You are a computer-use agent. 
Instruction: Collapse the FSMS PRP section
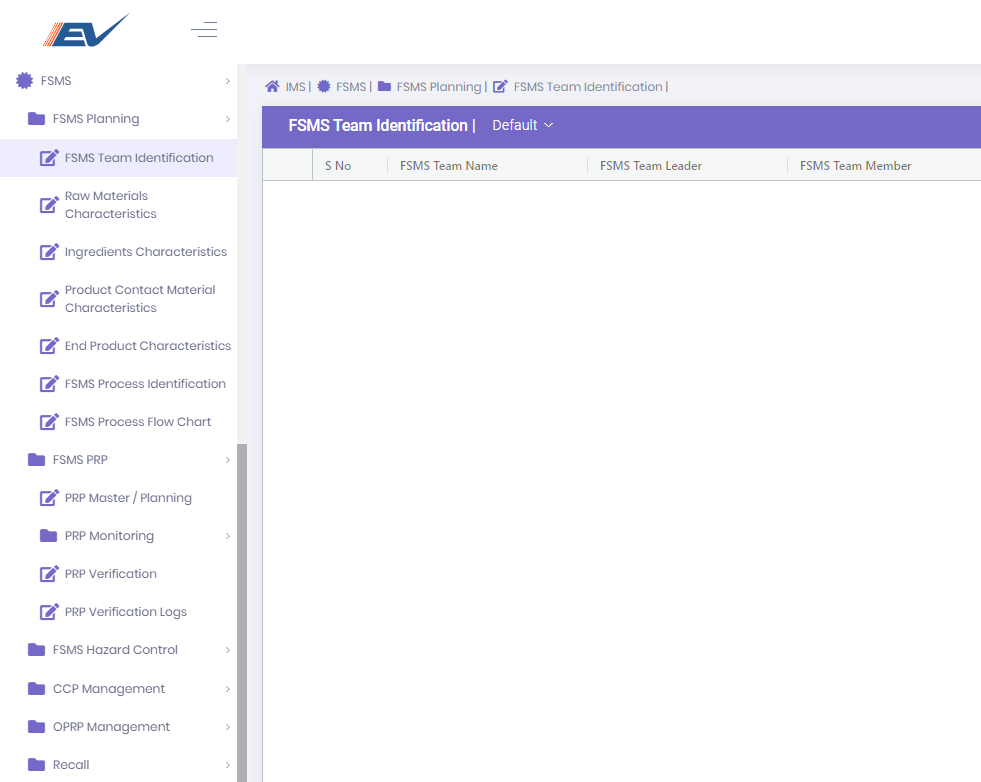coord(227,460)
